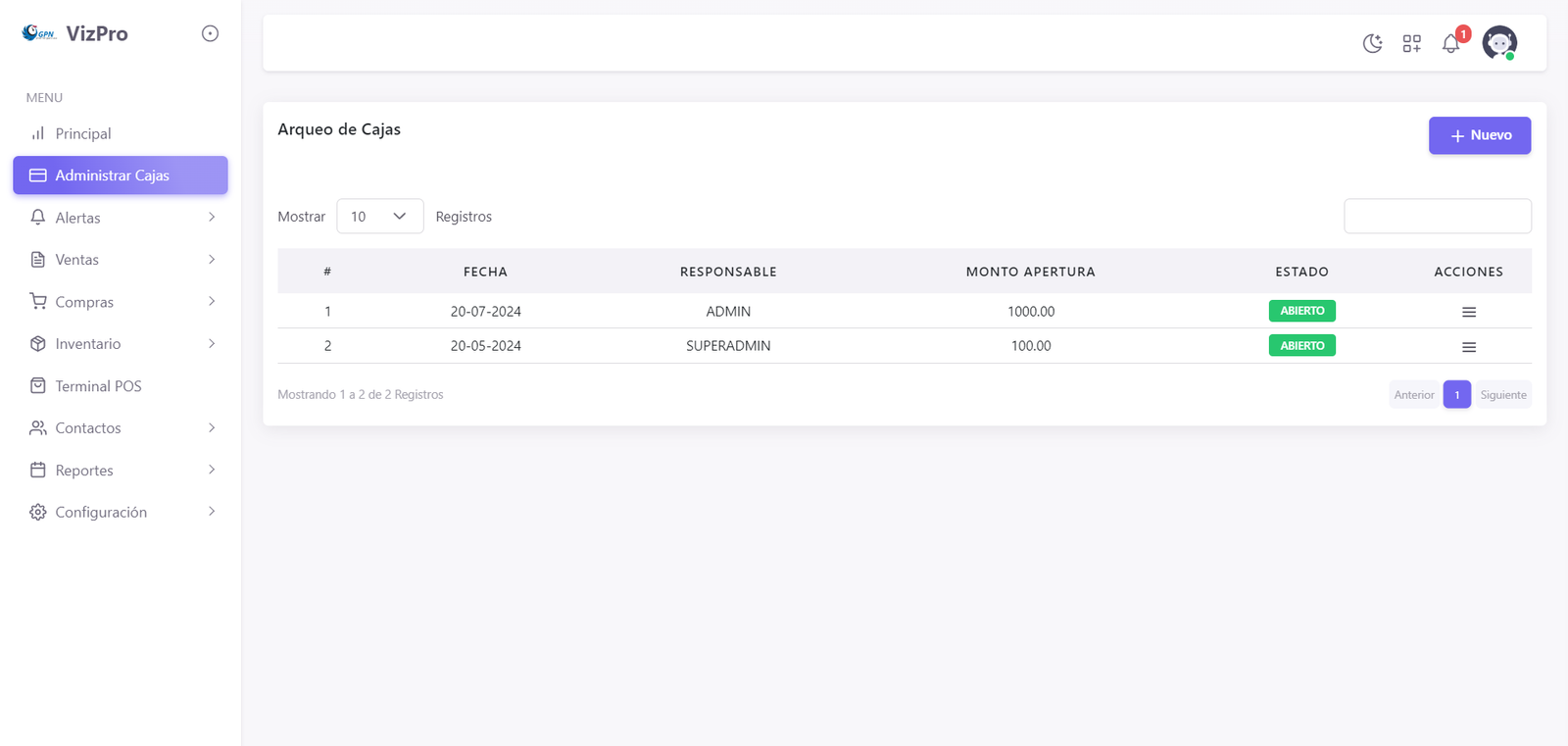1568x746 pixels.
Task: Click the VizPro logo
Action: [x=75, y=33]
